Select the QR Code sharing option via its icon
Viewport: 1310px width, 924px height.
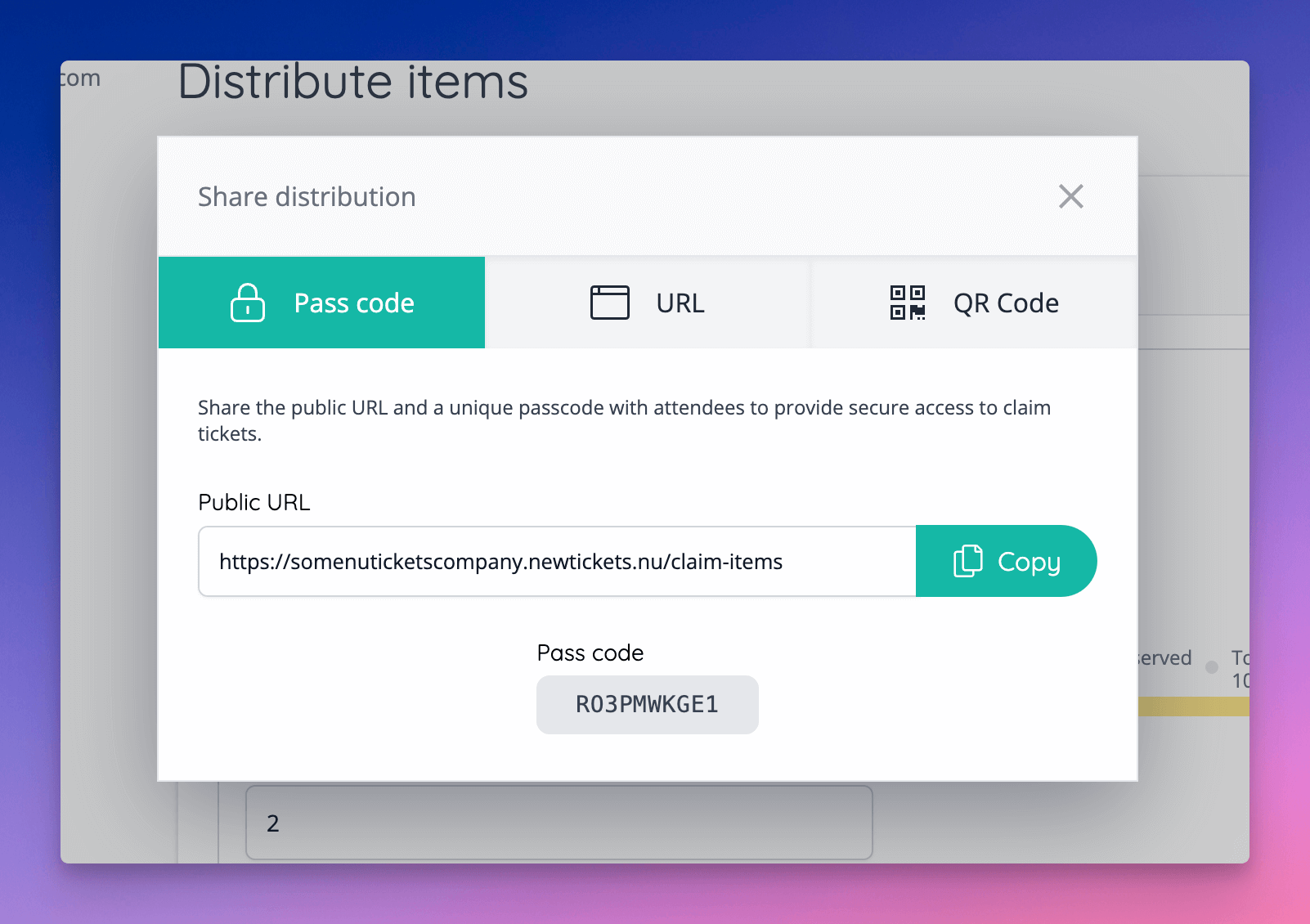pyautogui.click(x=908, y=303)
